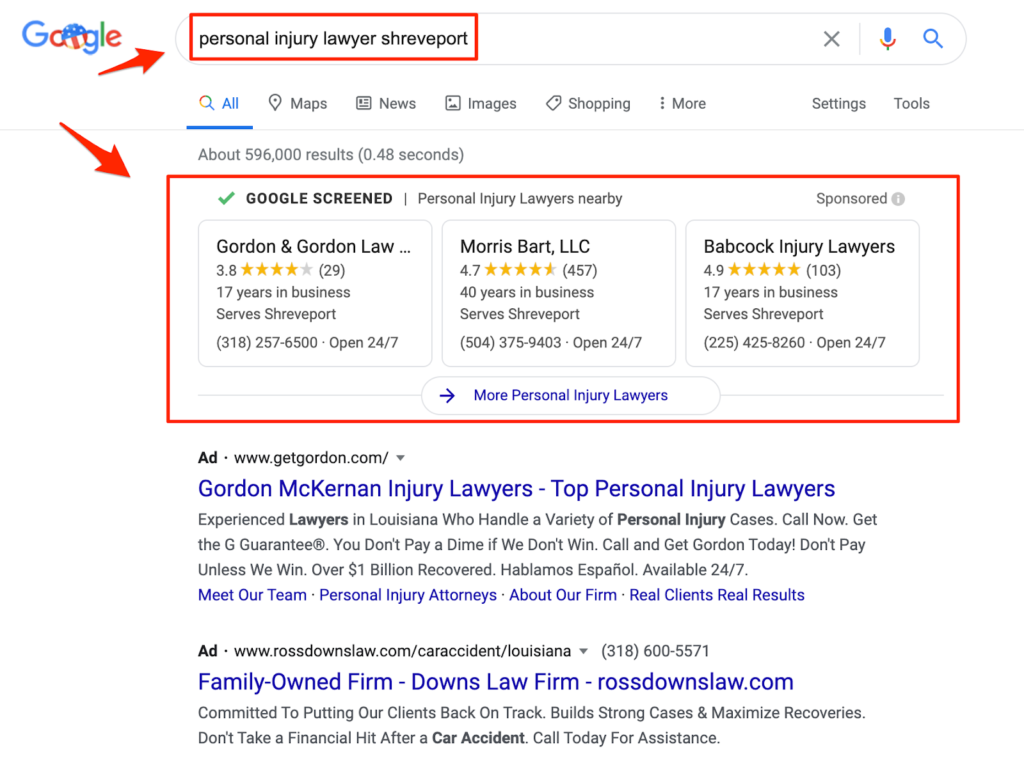Switch to the Maps tab
The height and width of the screenshot is (772, 1024).
pos(298,103)
